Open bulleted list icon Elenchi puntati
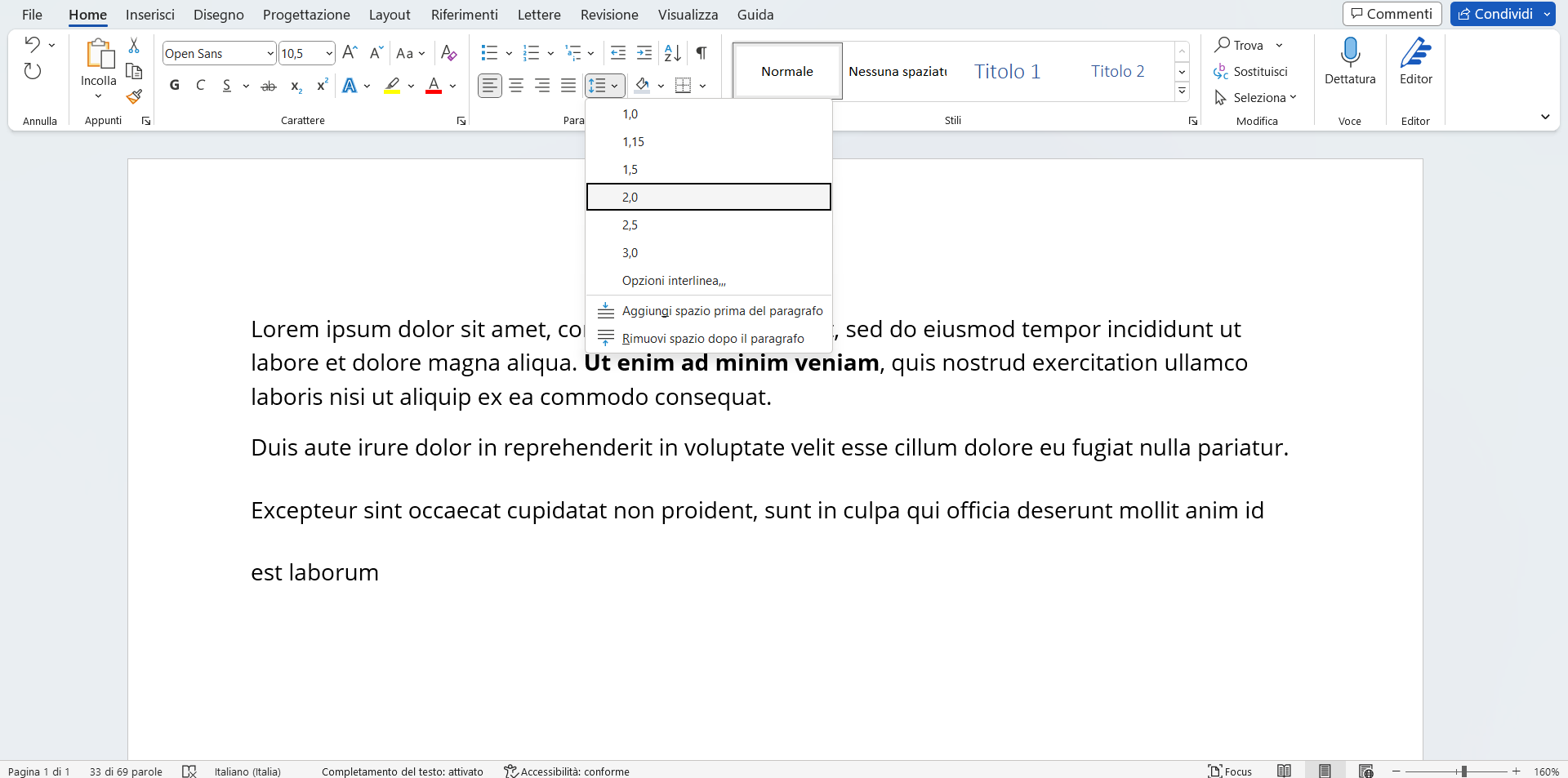Image resolution: width=1568 pixels, height=778 pixels. tap(490, 52)
